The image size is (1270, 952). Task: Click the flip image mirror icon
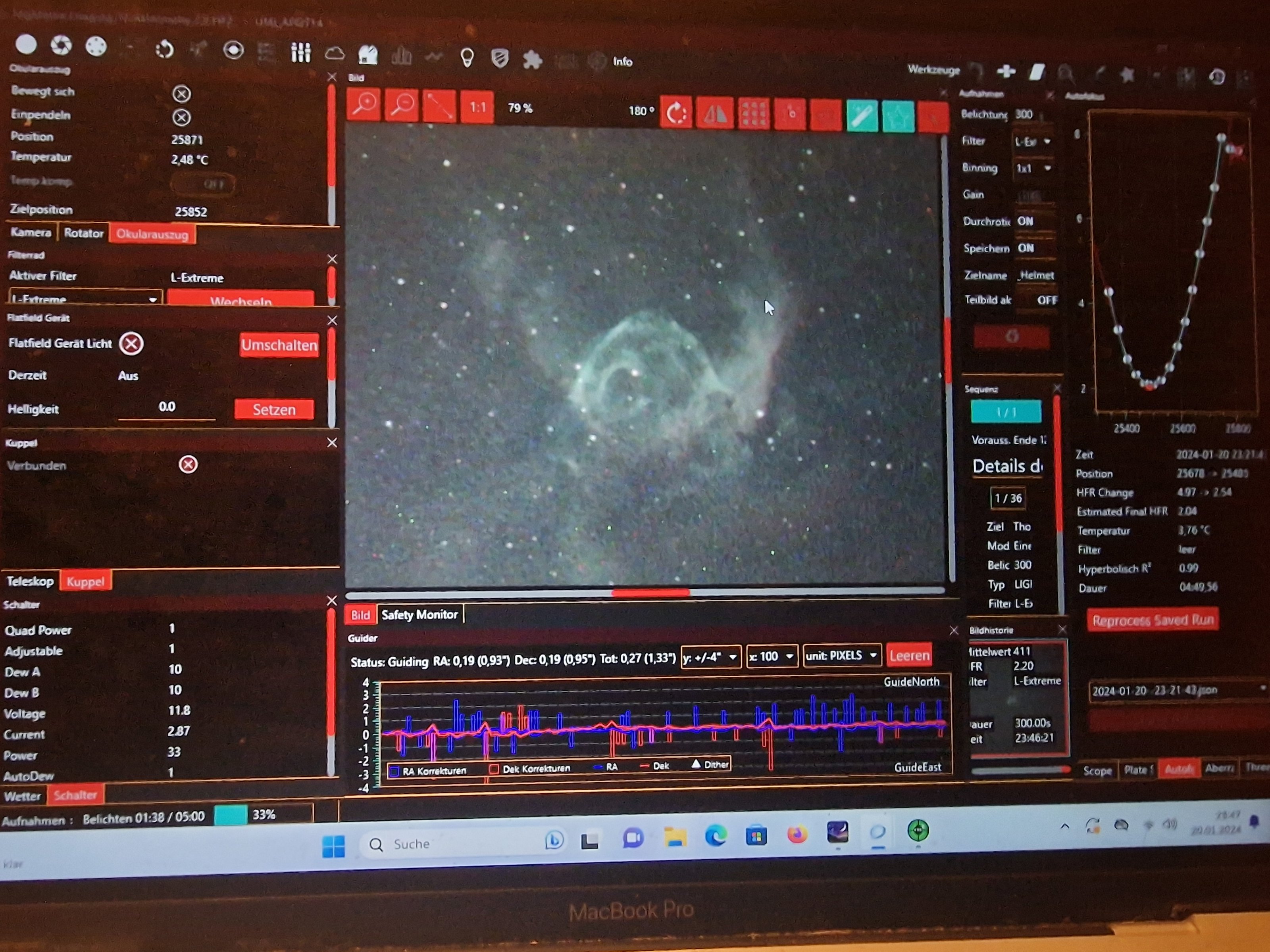(x=715, y=113)
